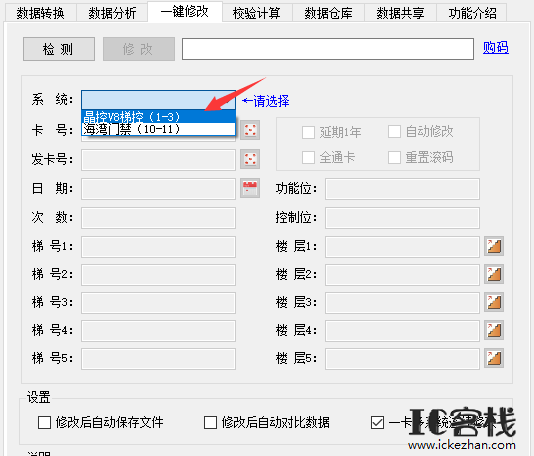Click the card scan icon beside 卡号 field
The height and width of the screenshot is (456, 534).
250,130
